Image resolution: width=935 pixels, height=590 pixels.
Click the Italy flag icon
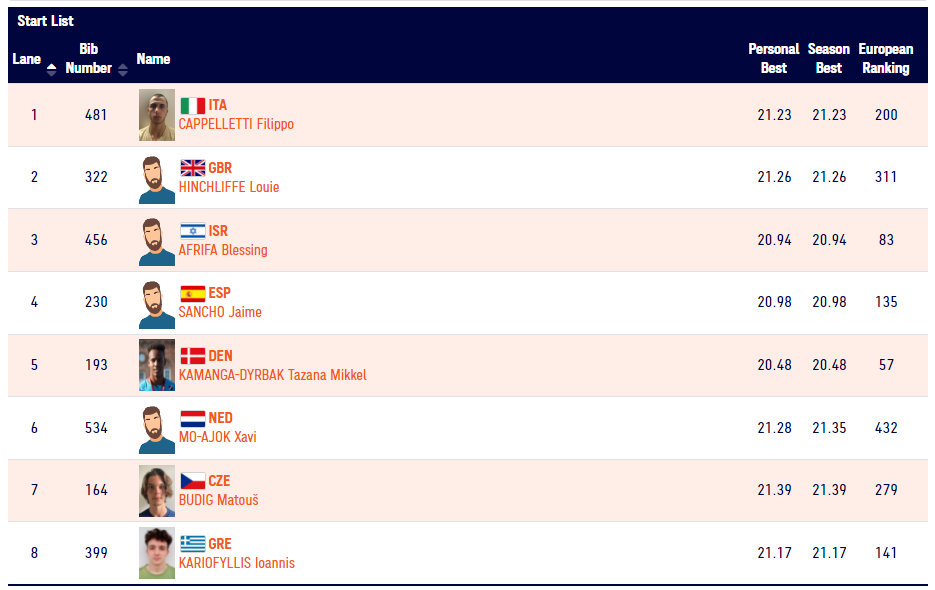pyautogui.click(x=193, y=106)
